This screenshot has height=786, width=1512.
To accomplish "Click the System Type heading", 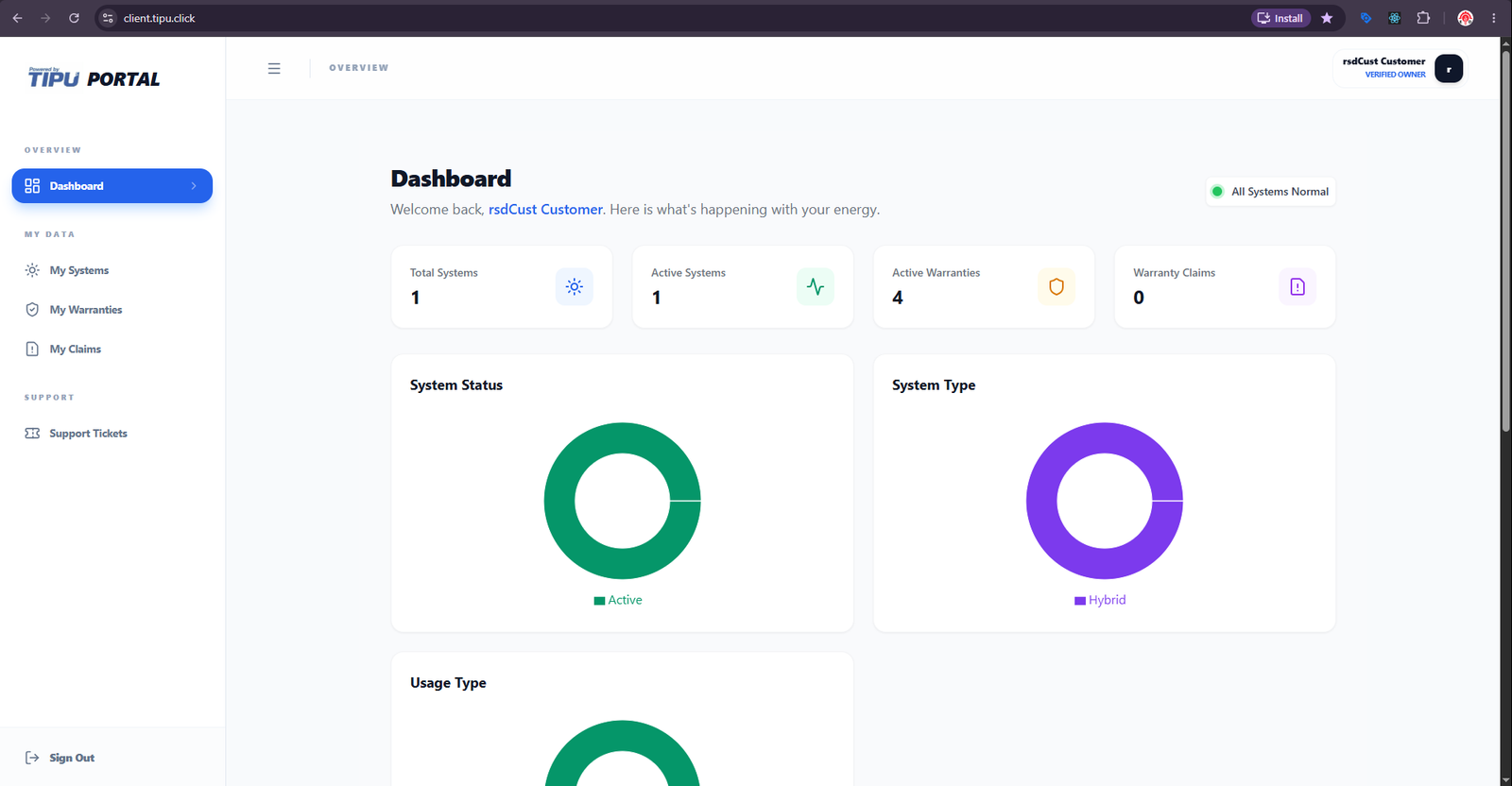I will click(x=934, y=385).
